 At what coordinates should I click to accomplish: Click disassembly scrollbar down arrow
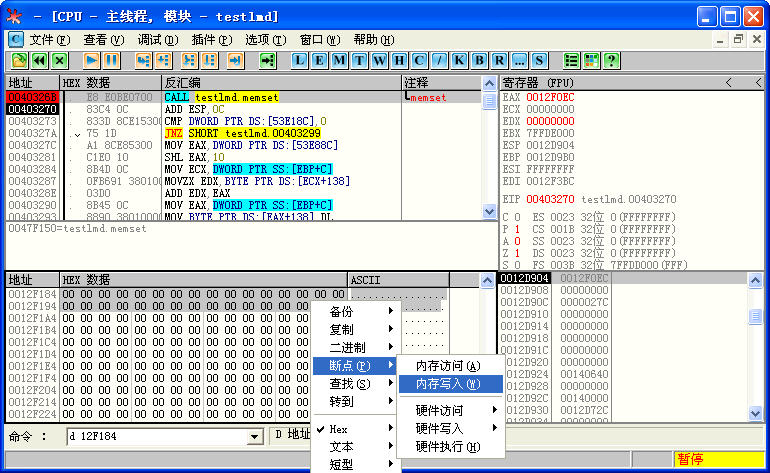pyautogui.click(x=489, y=212)
